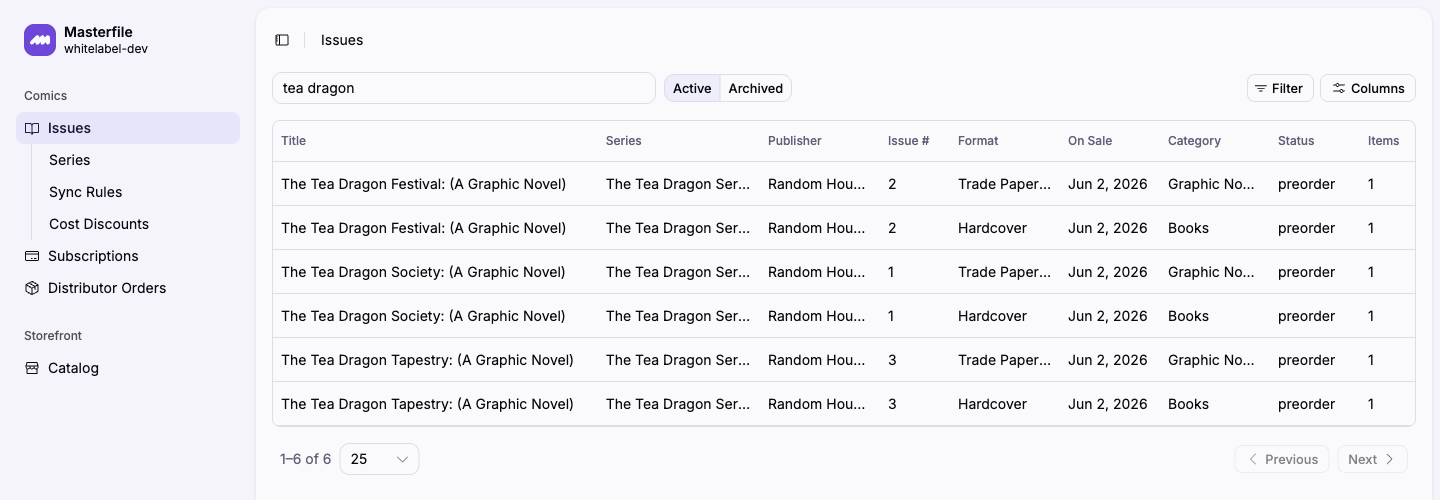
Task: Sort by the Issue # column header
Action: [909, 141]
